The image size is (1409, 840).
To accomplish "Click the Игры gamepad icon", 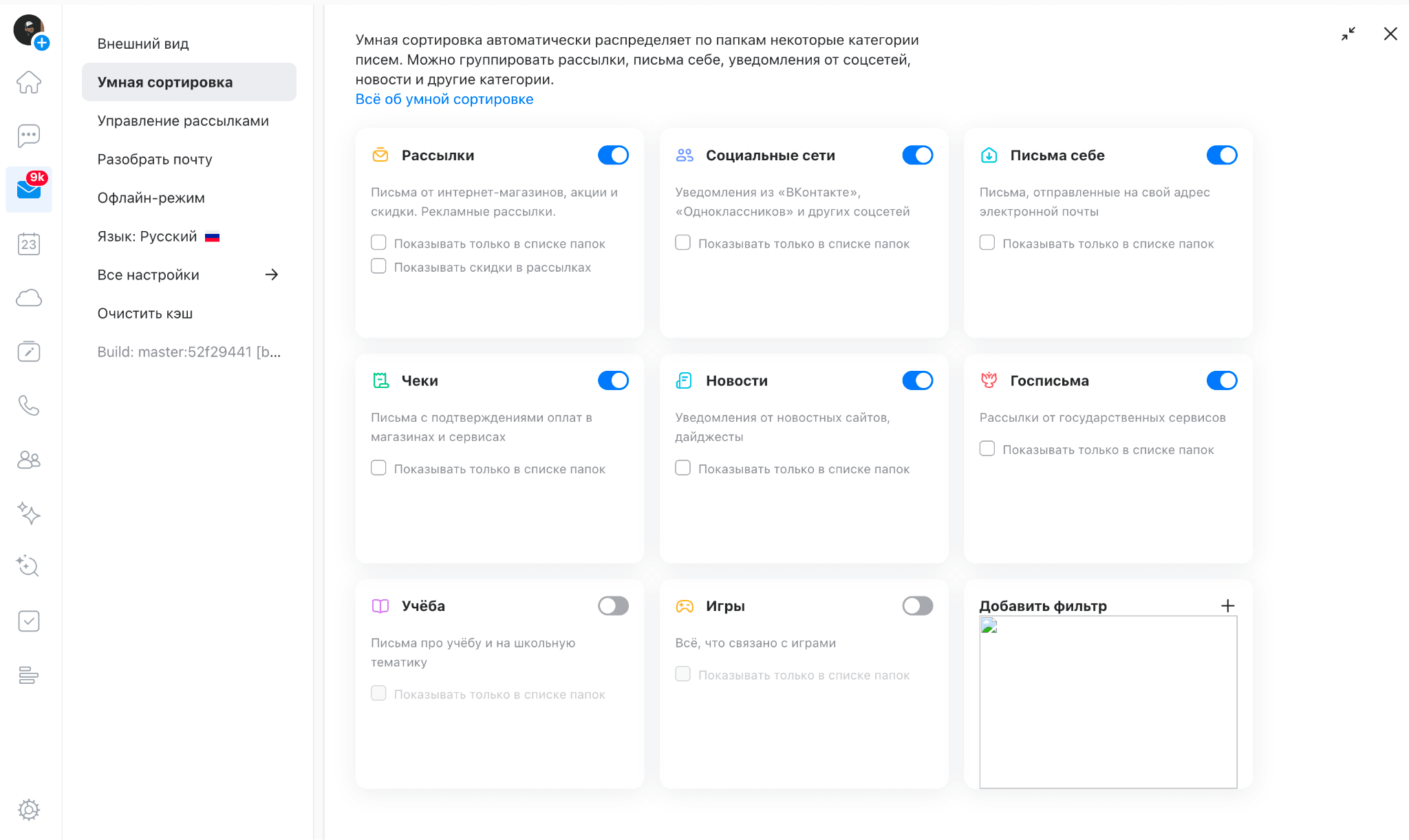I will [x=685, y=606].
